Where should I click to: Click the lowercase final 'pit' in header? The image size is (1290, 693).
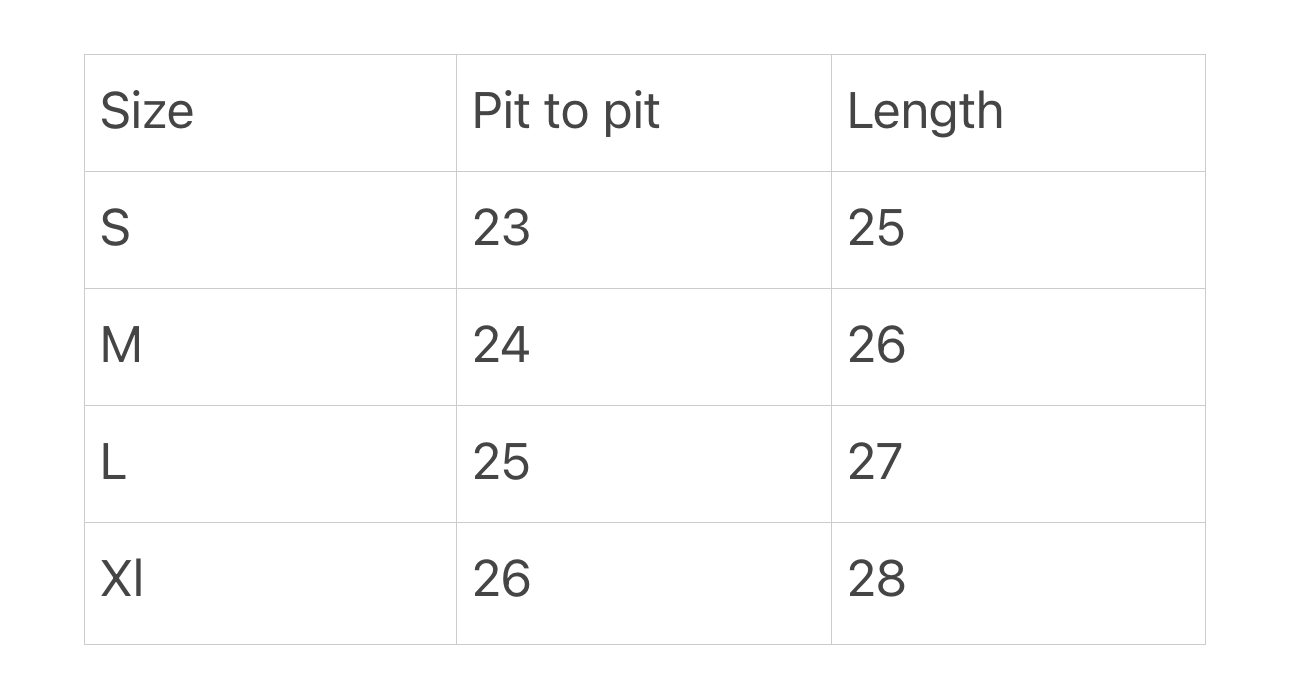(632, 111)
